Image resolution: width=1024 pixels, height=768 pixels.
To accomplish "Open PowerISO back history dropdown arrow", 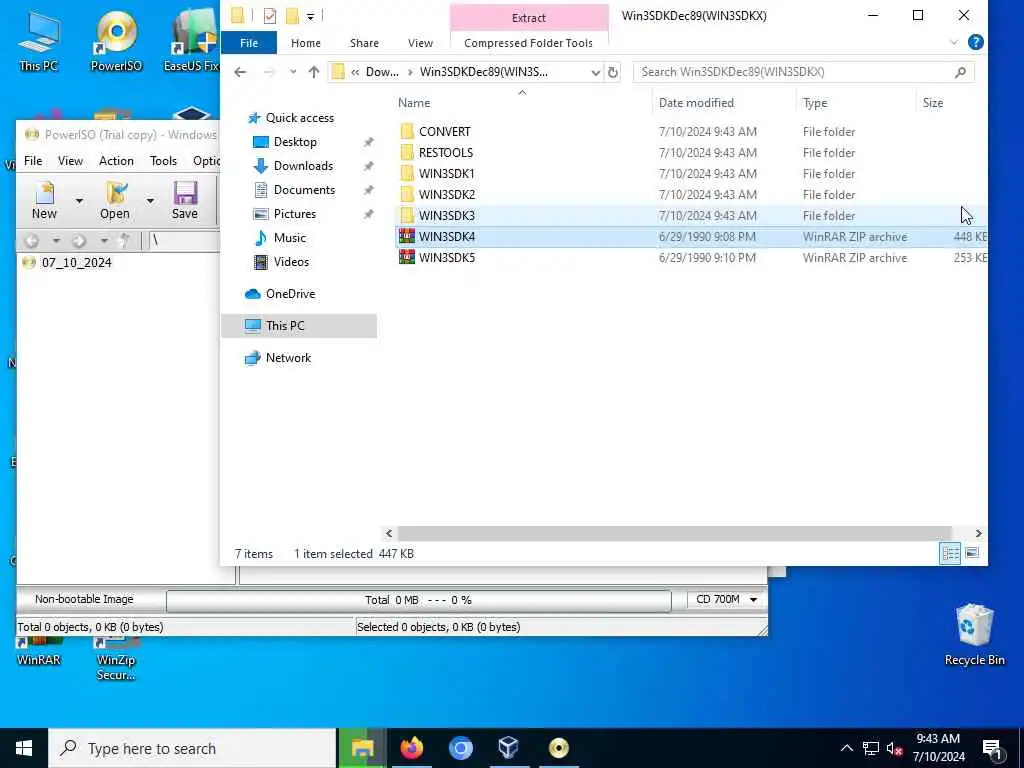I will pyautogui.click(x=56, y=241).
